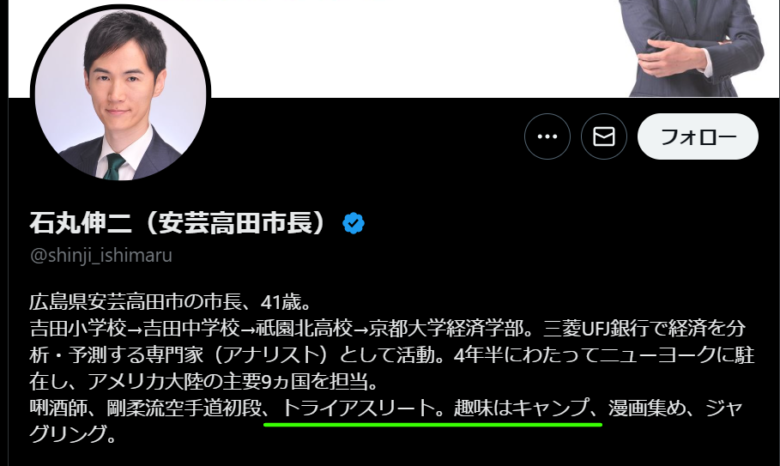Open the circular profile avatar photo
Image resolution: width=780 pixels, height=466 pixels.
point(120,93)
